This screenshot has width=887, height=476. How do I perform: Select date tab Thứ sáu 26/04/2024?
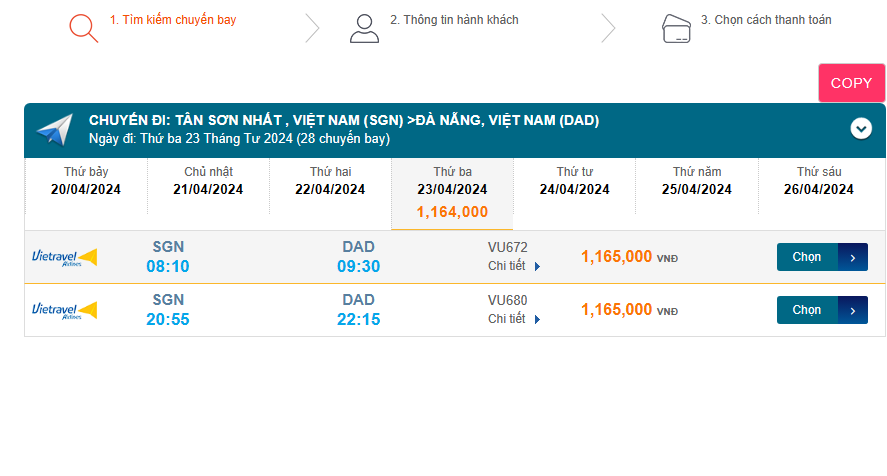[819, 181]
